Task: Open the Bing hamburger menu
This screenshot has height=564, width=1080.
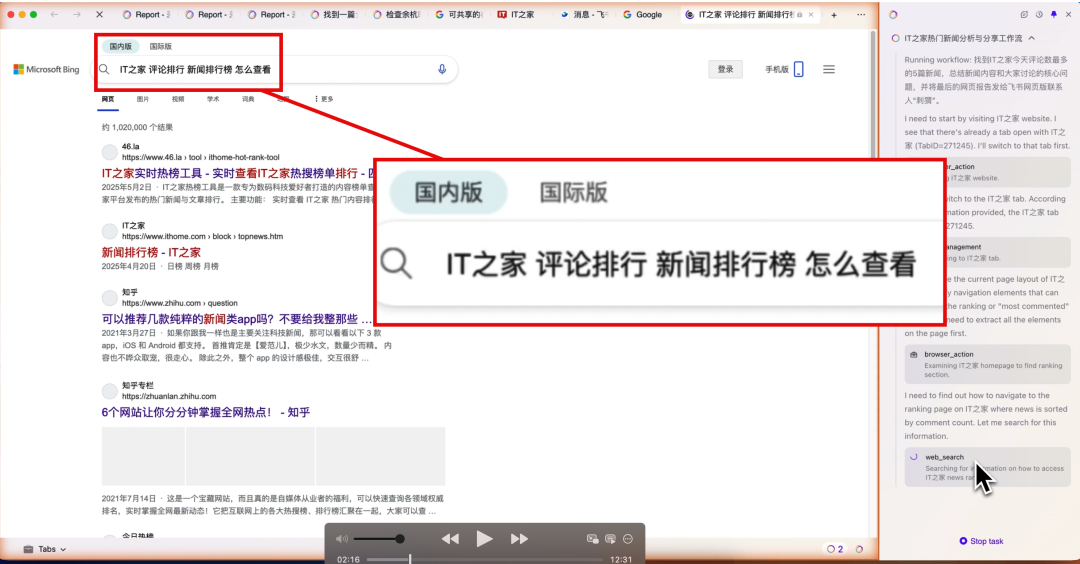Action: click(829, 69)
